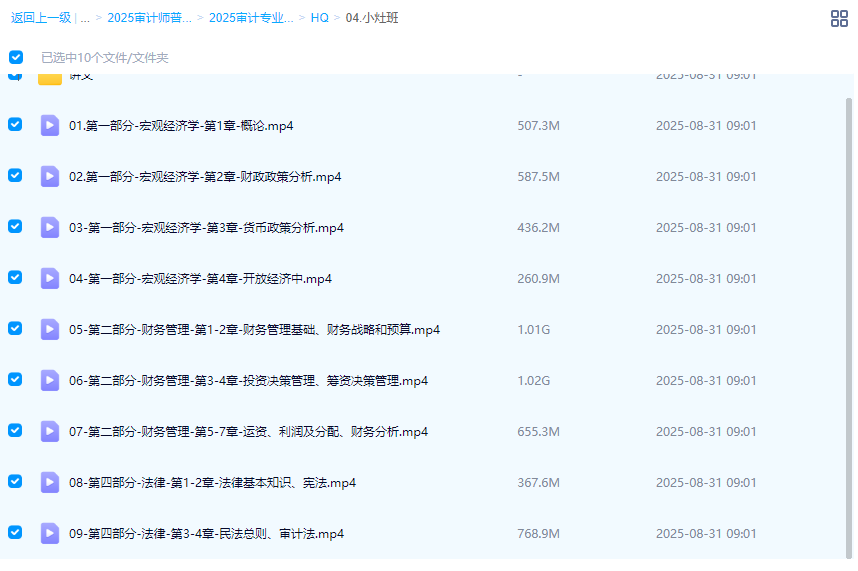This screenshot has width=858, height=571.
Task: Click the file list vertical scrollbar
Action: pos(849,328)
